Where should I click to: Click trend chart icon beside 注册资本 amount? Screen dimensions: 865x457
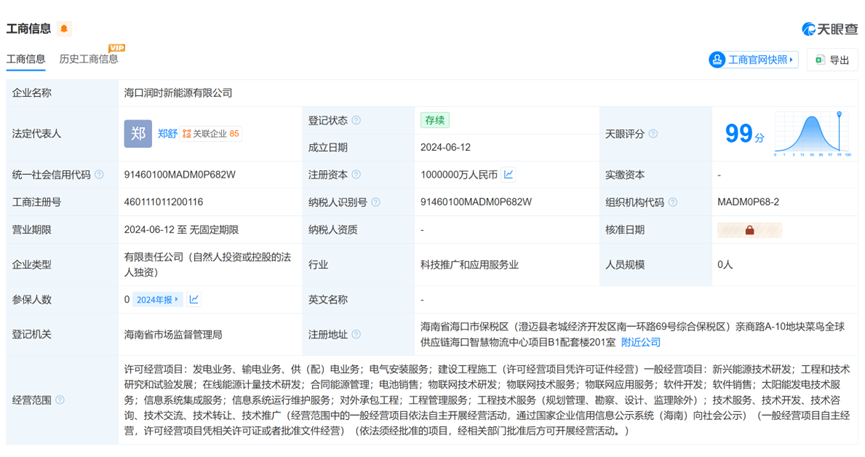[508, 175]
